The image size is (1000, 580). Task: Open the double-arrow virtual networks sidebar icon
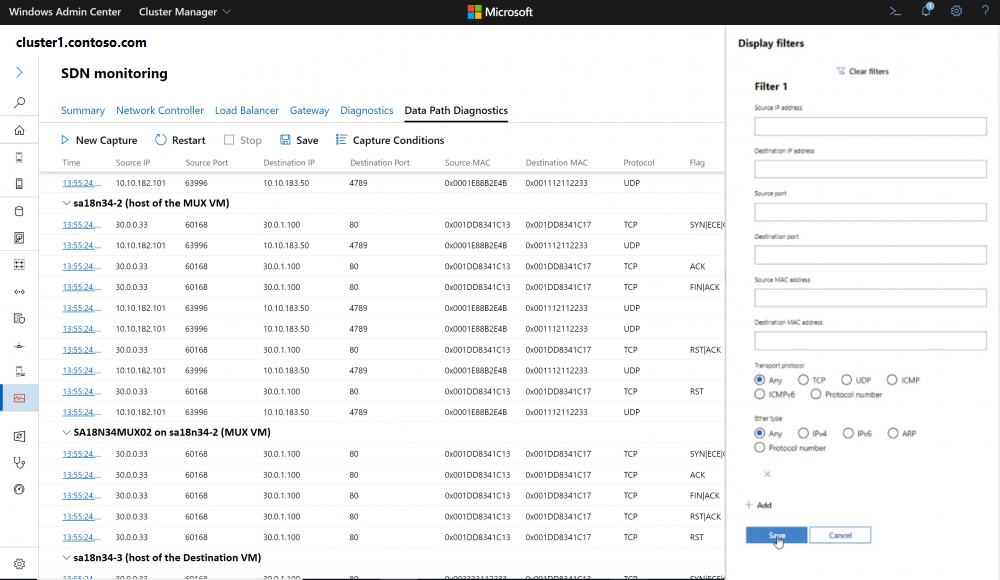pos(19,292)
